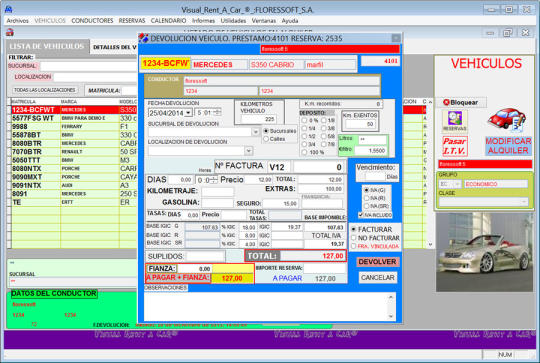Image resolution: width=540 pixels, height=363 pixels.
Task: Click the SUPLIDOS input field
Action: [x=206, y=256]
